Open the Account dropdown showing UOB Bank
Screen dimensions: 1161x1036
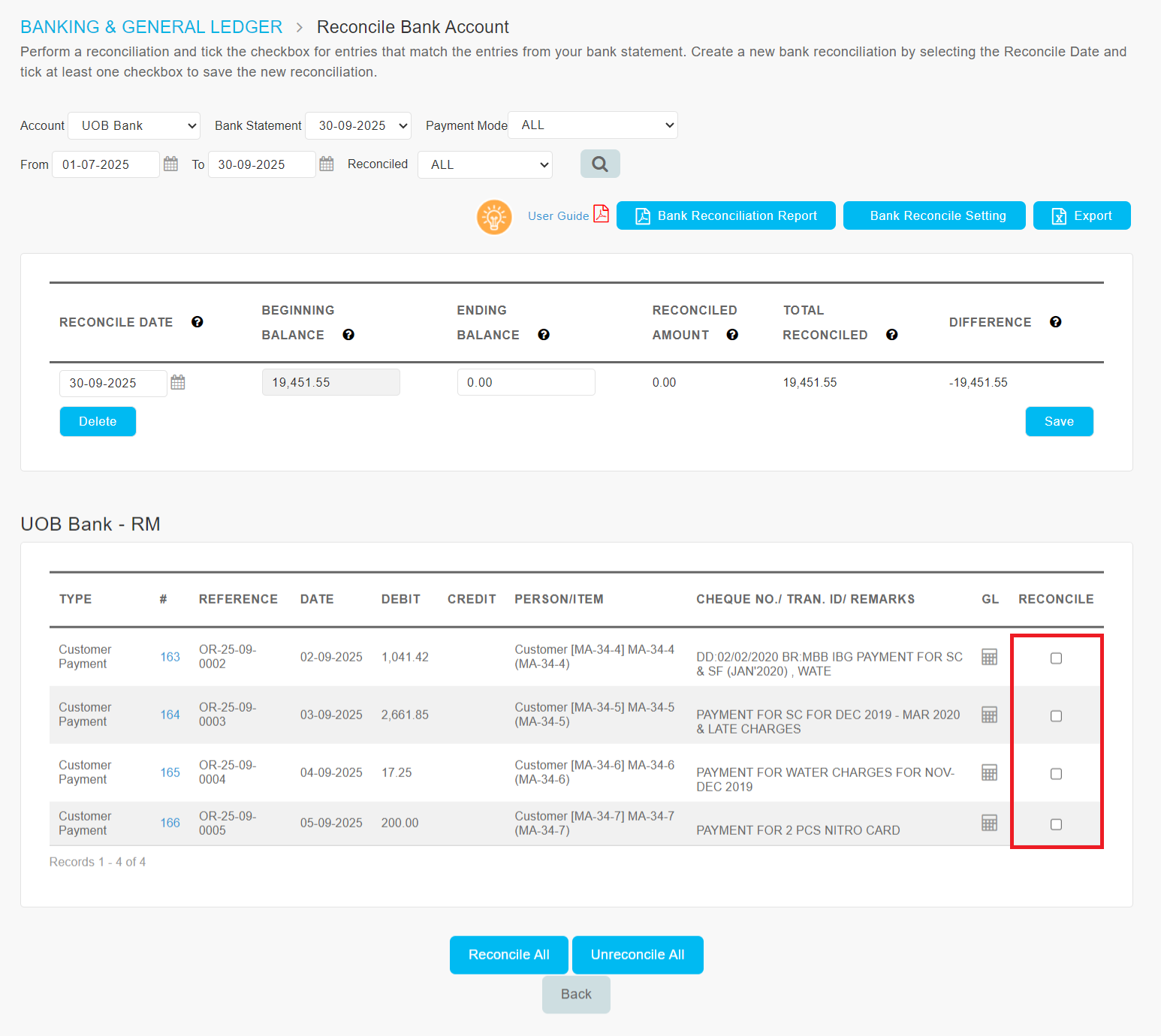click(x=134, y=125)
